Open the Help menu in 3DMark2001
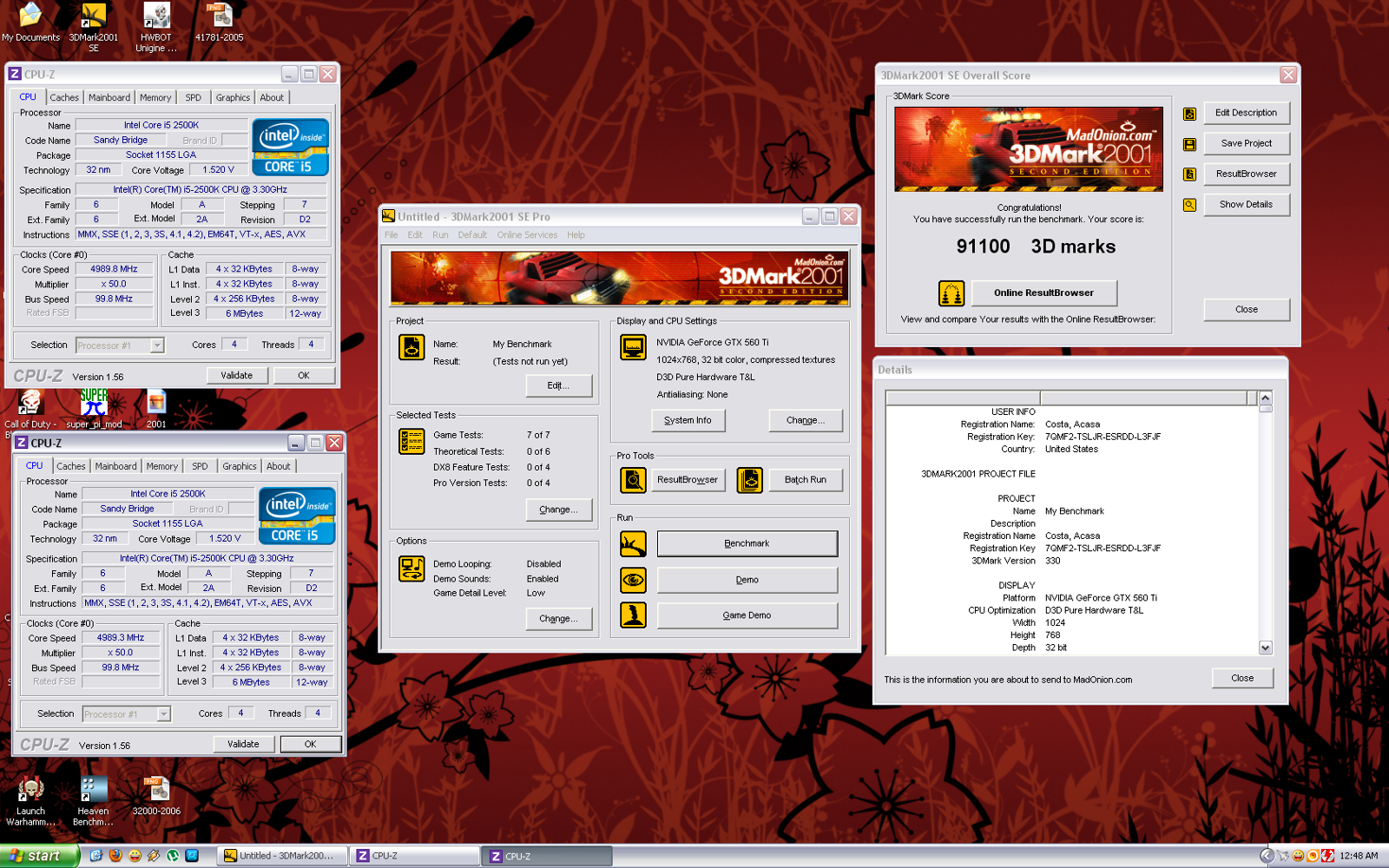This screenshot has height=868, width=1389. (576, 234)
